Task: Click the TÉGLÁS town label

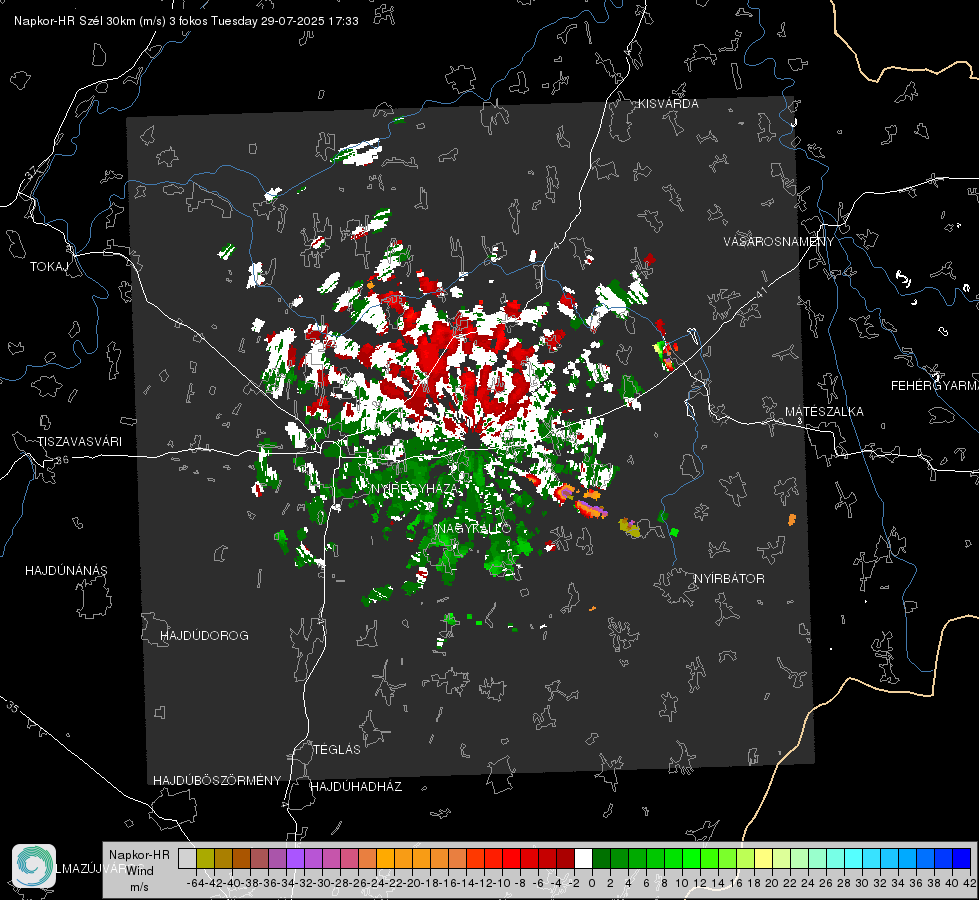Action: click(337, 750)
